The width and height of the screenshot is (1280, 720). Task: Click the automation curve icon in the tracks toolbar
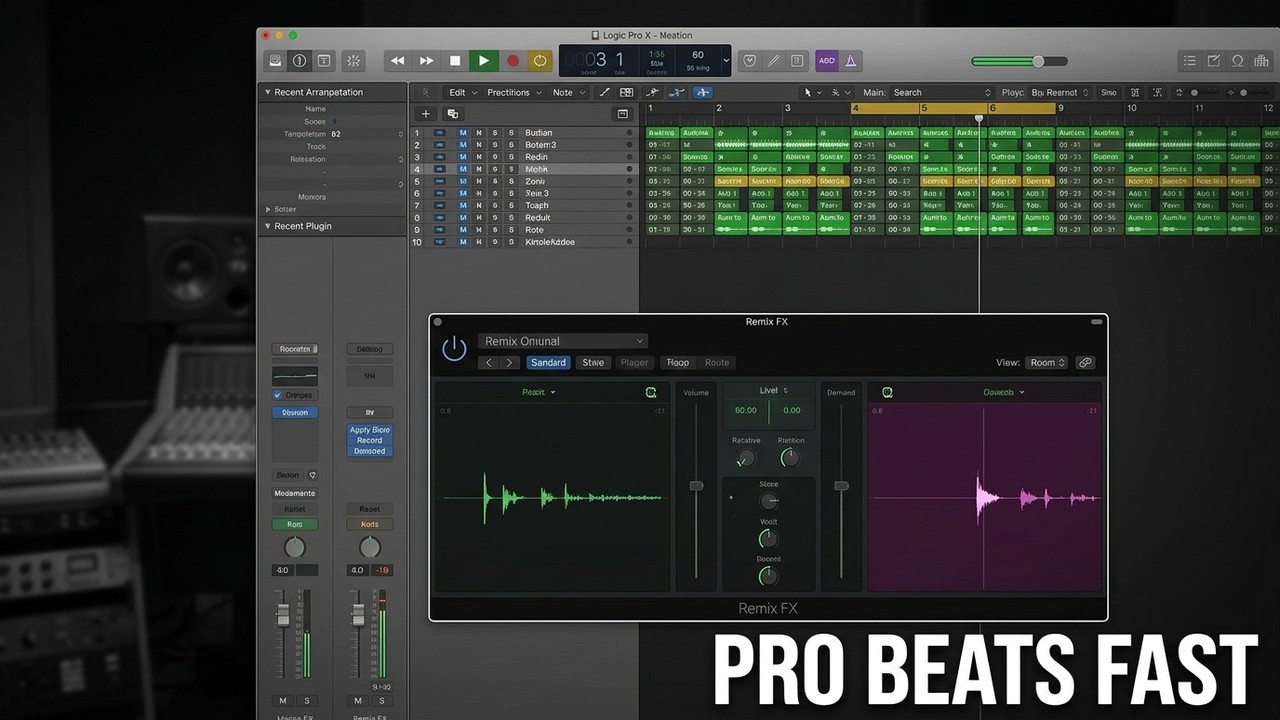tap(604, 92)
